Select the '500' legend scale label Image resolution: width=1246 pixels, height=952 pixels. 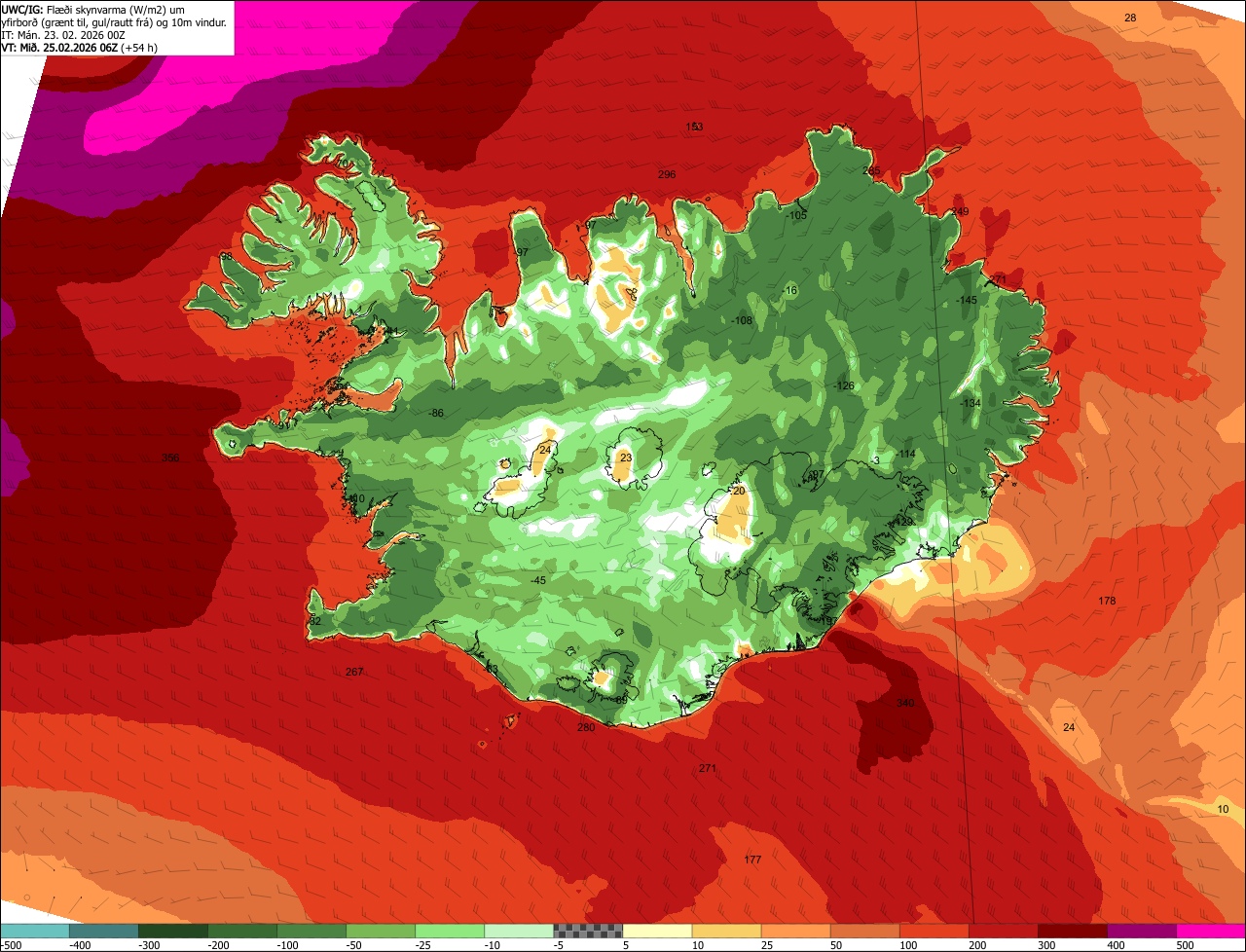[1184, 945]
